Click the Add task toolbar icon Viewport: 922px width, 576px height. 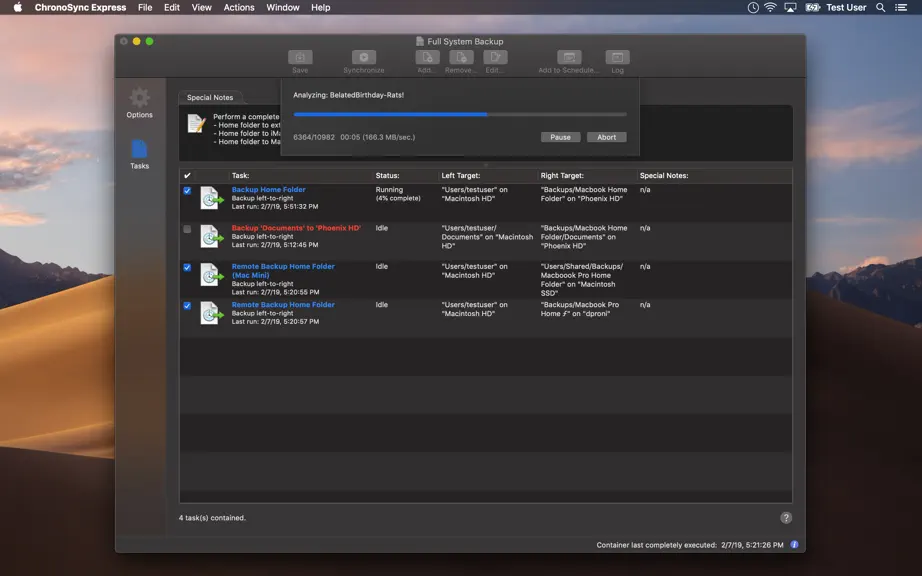click(x=427, y=58)
